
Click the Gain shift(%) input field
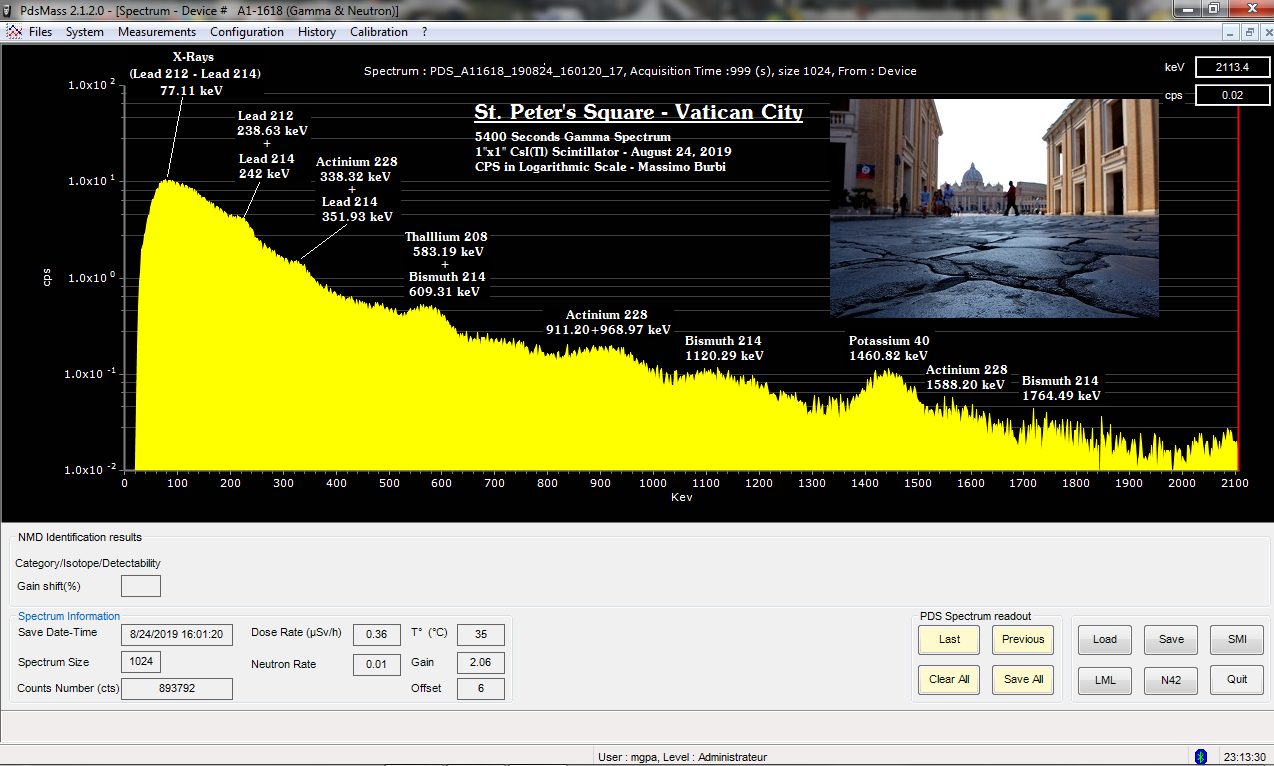pos(140,586)
